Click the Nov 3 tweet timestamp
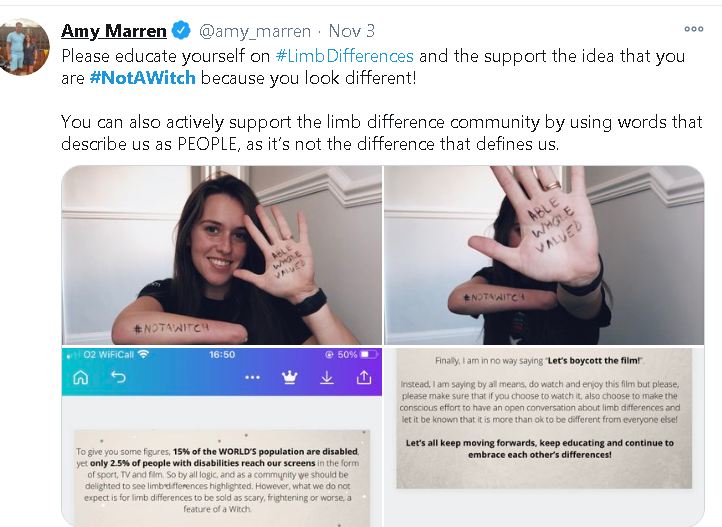722x527 pixels. point(351,31)
